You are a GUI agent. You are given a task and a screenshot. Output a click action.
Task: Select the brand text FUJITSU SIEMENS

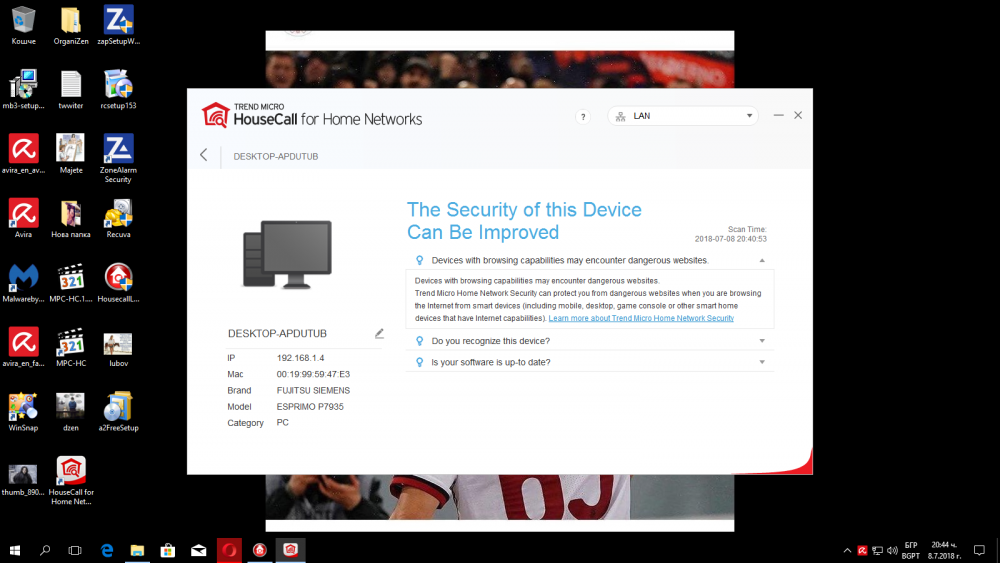[313, 390]
